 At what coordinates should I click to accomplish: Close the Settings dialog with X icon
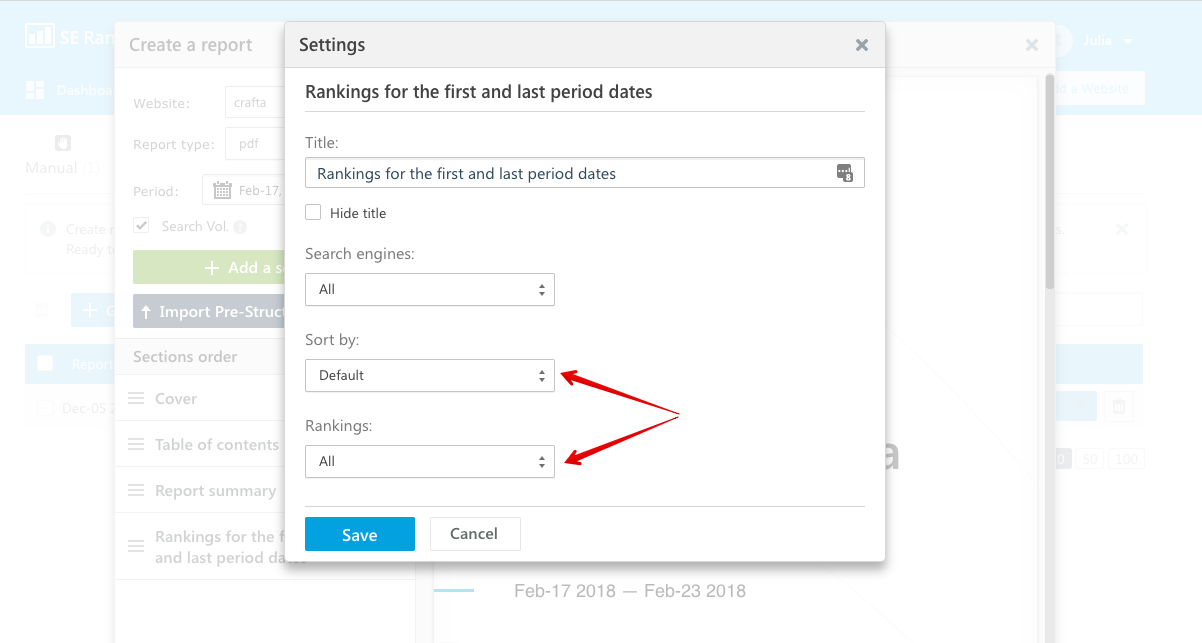862,45
